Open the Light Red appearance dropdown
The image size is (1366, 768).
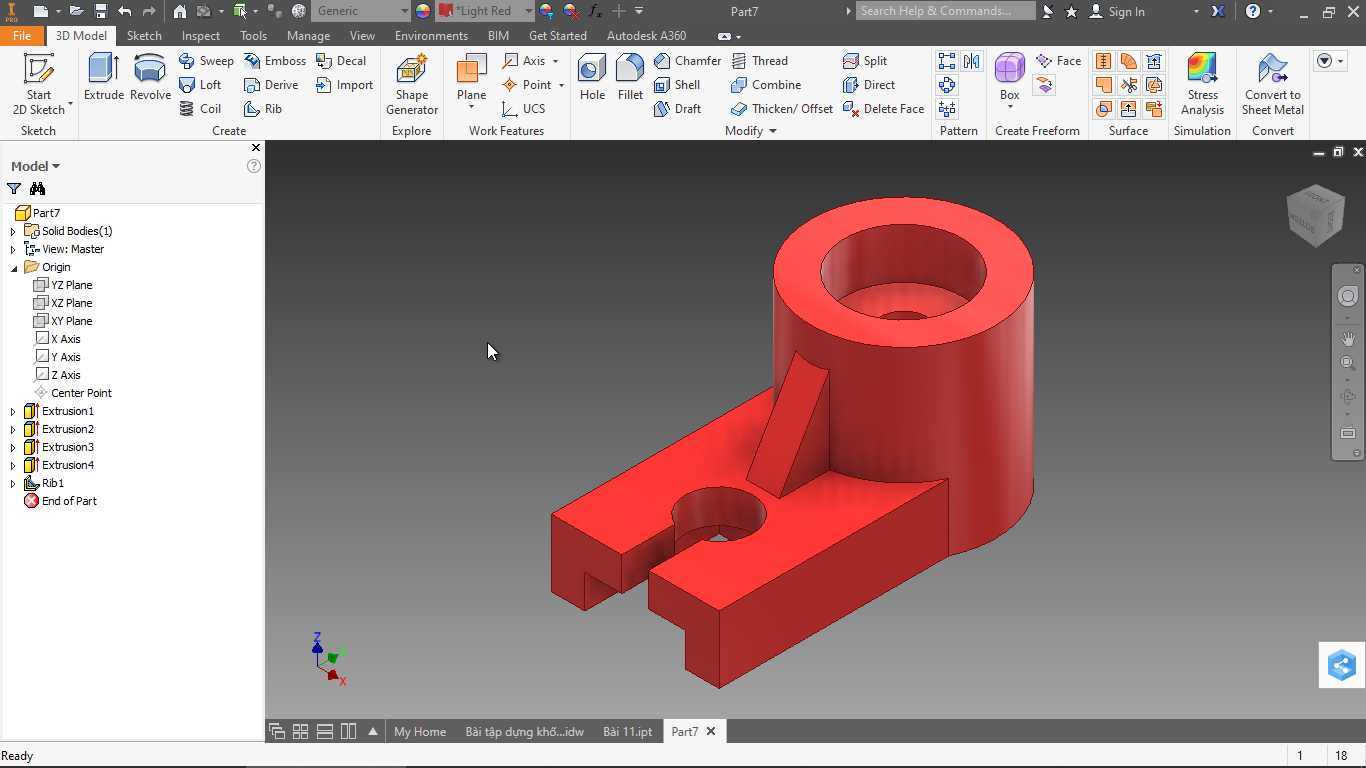click(485, 11)
